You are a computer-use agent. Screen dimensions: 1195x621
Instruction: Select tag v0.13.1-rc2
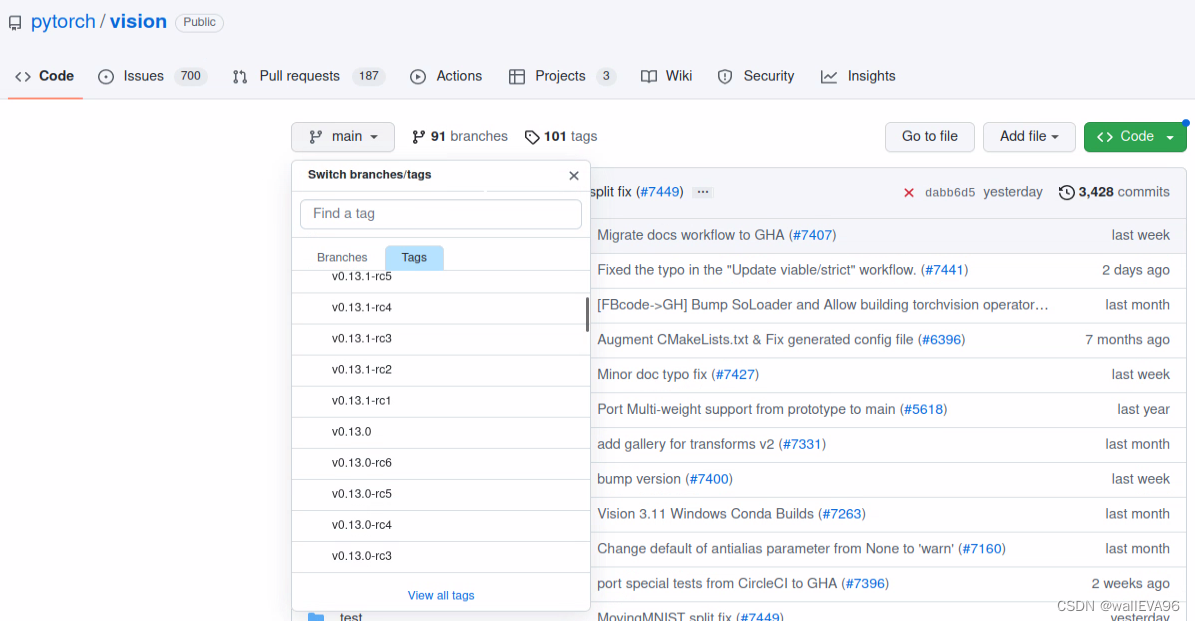pyautogui.click(x=439, y=370)
